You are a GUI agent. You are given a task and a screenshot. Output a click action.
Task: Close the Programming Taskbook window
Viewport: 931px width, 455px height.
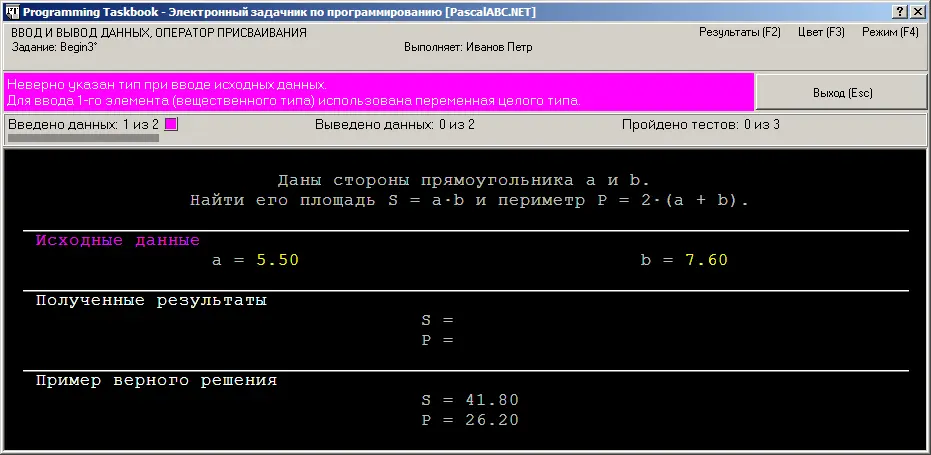point(916,12)
